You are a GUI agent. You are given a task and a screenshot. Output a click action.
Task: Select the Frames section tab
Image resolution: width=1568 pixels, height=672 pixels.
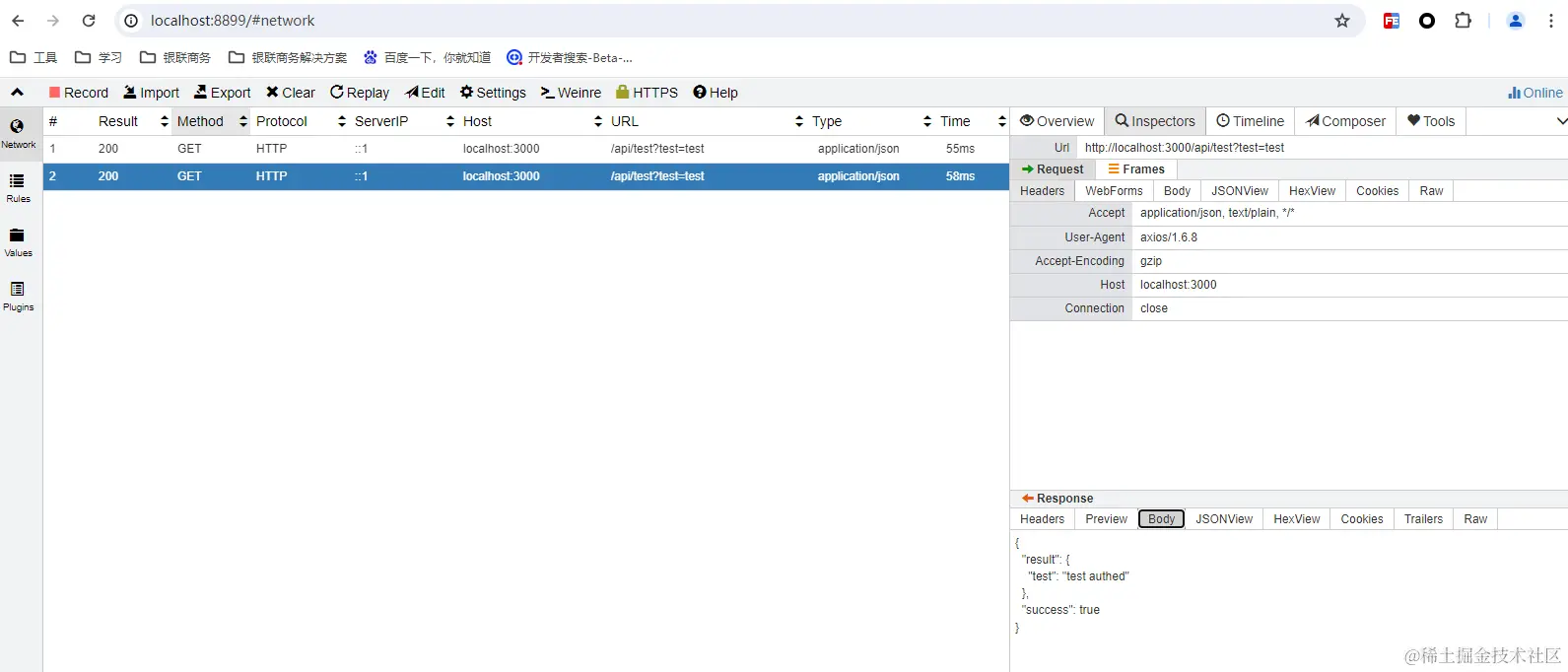[1136, 169]
